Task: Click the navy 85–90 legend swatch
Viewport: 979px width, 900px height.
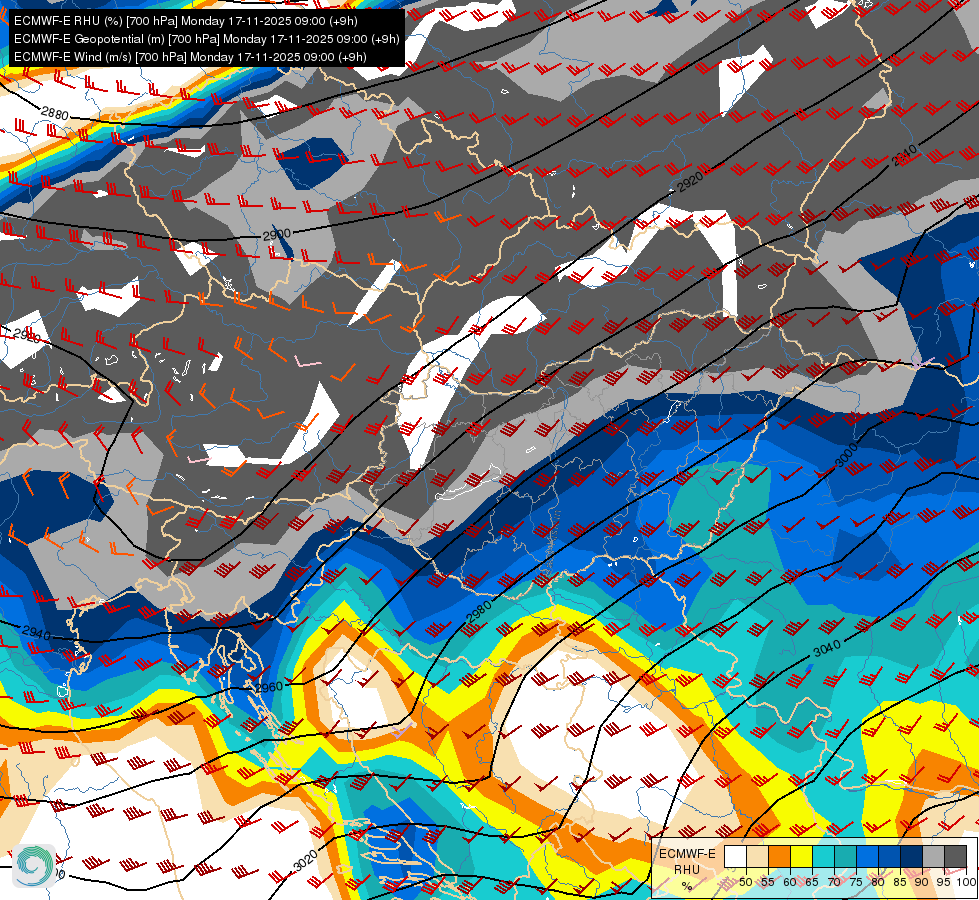Action: tap(911, 857)
